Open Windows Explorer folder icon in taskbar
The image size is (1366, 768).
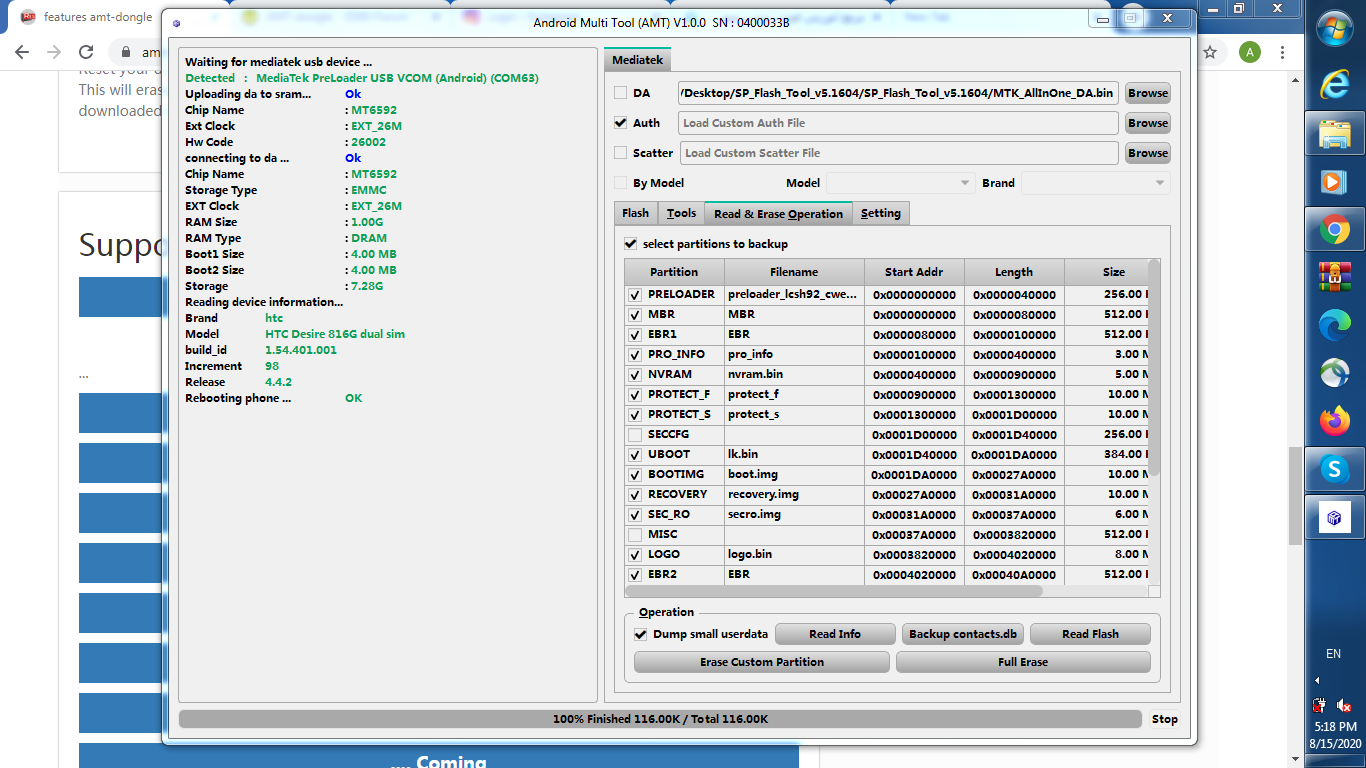1334,133
